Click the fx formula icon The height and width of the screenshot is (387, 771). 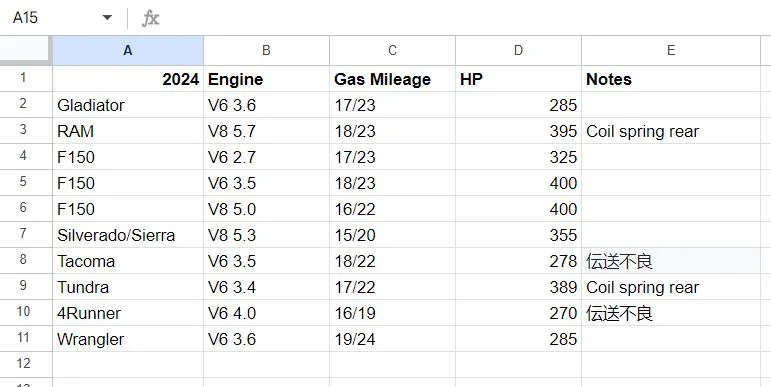point(150,18)
